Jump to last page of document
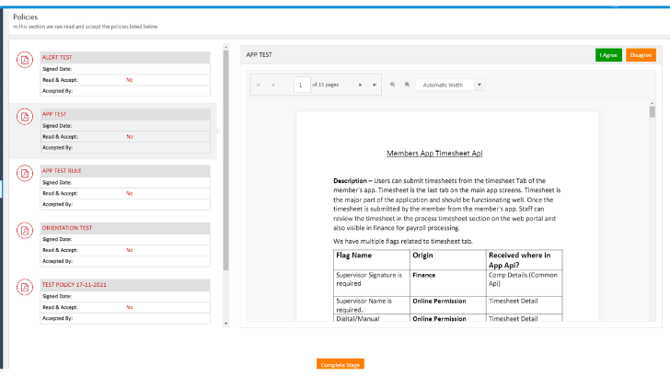This screenshot has height=376, width=670. pos(374,85)
